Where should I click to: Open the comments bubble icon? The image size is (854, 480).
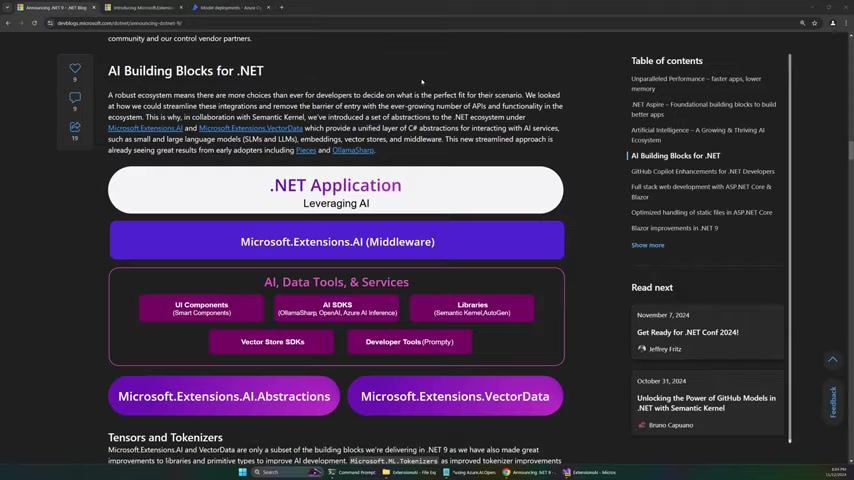75,98
